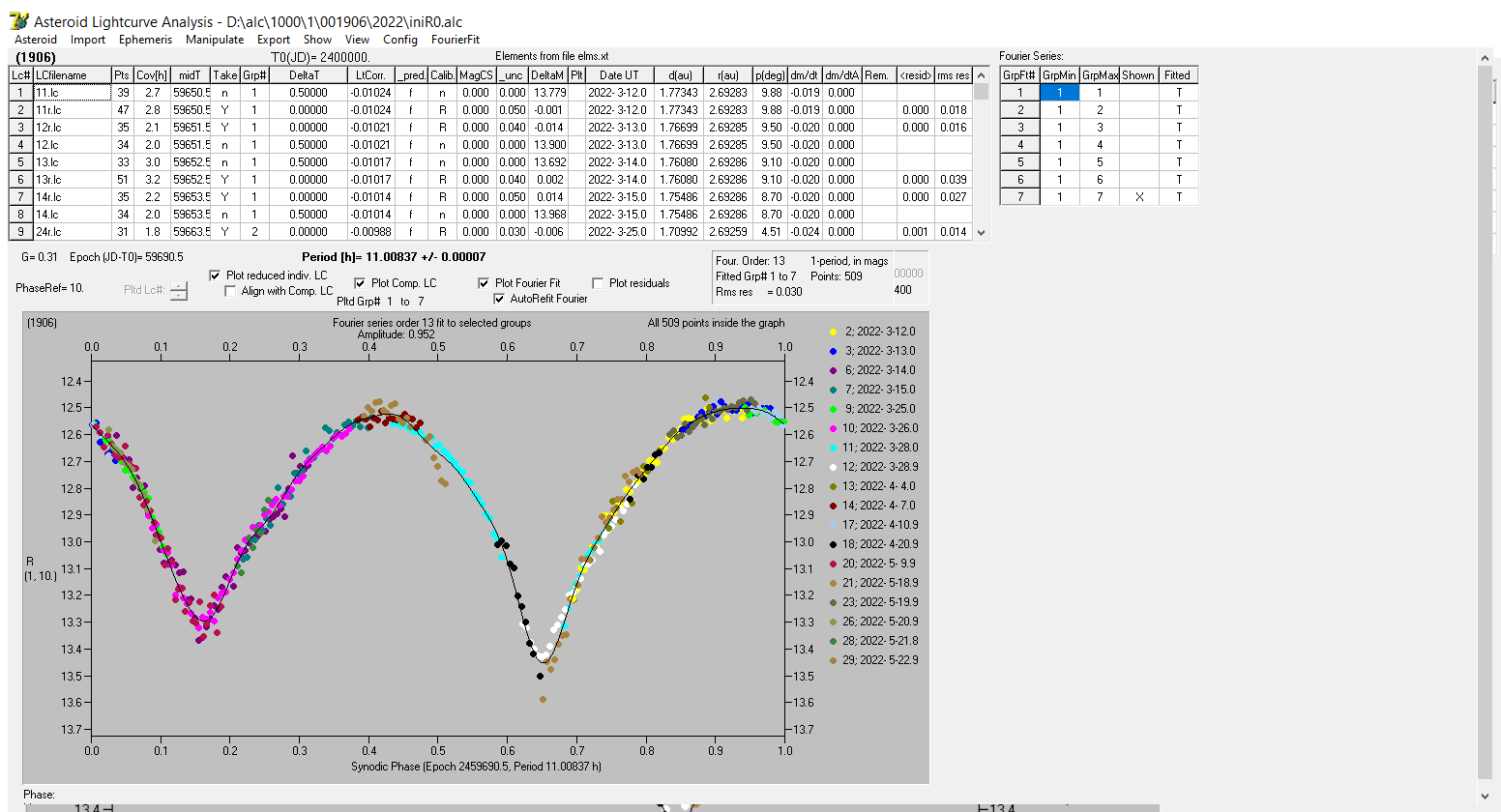1501x812 pixels.
Task: Click magenta legend dot for 2022-3-26.0
Action: pyautogui.click(x=833, y=428)
